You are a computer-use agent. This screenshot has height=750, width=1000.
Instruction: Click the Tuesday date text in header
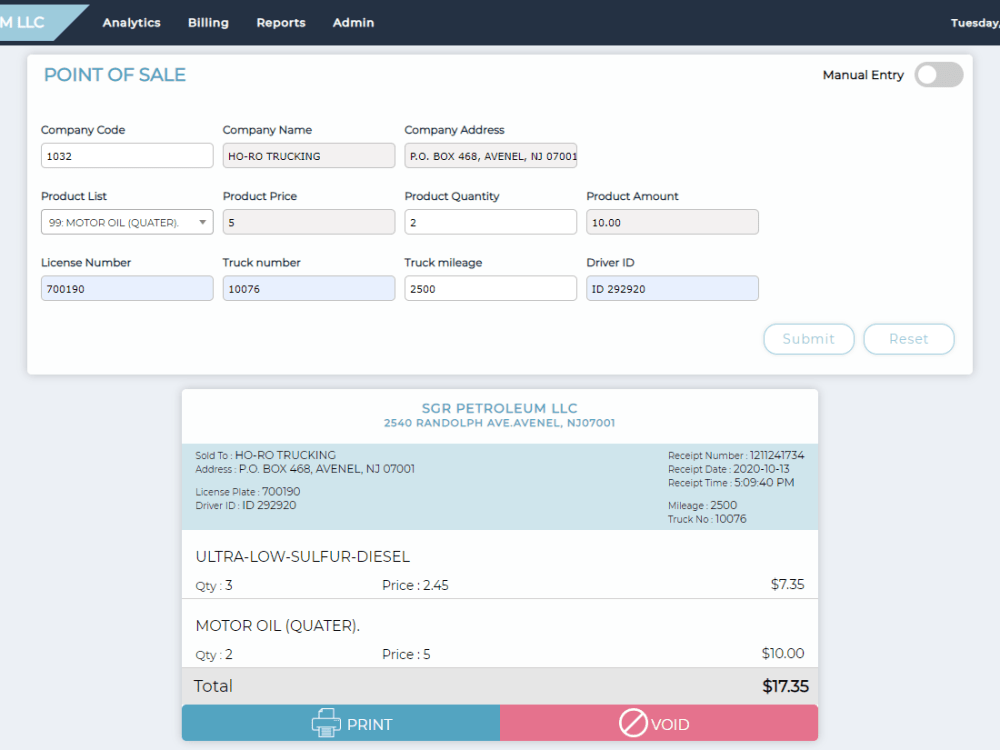975,23
